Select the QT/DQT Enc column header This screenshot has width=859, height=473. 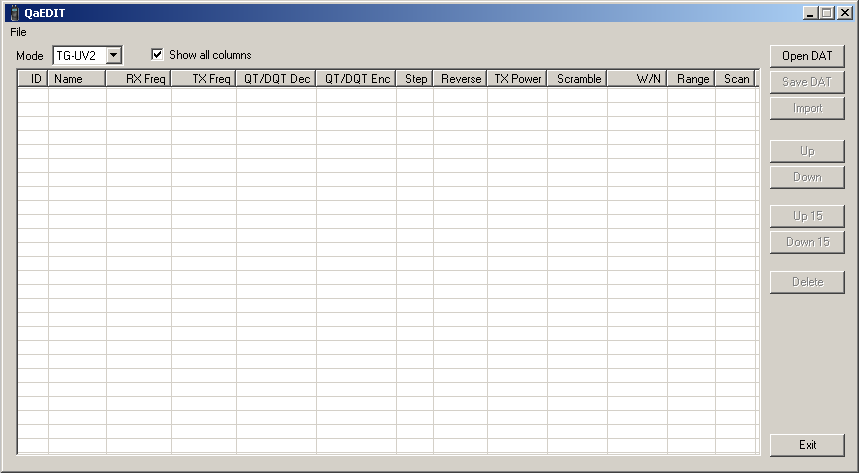pyautogui.click(x=356, y=78)
